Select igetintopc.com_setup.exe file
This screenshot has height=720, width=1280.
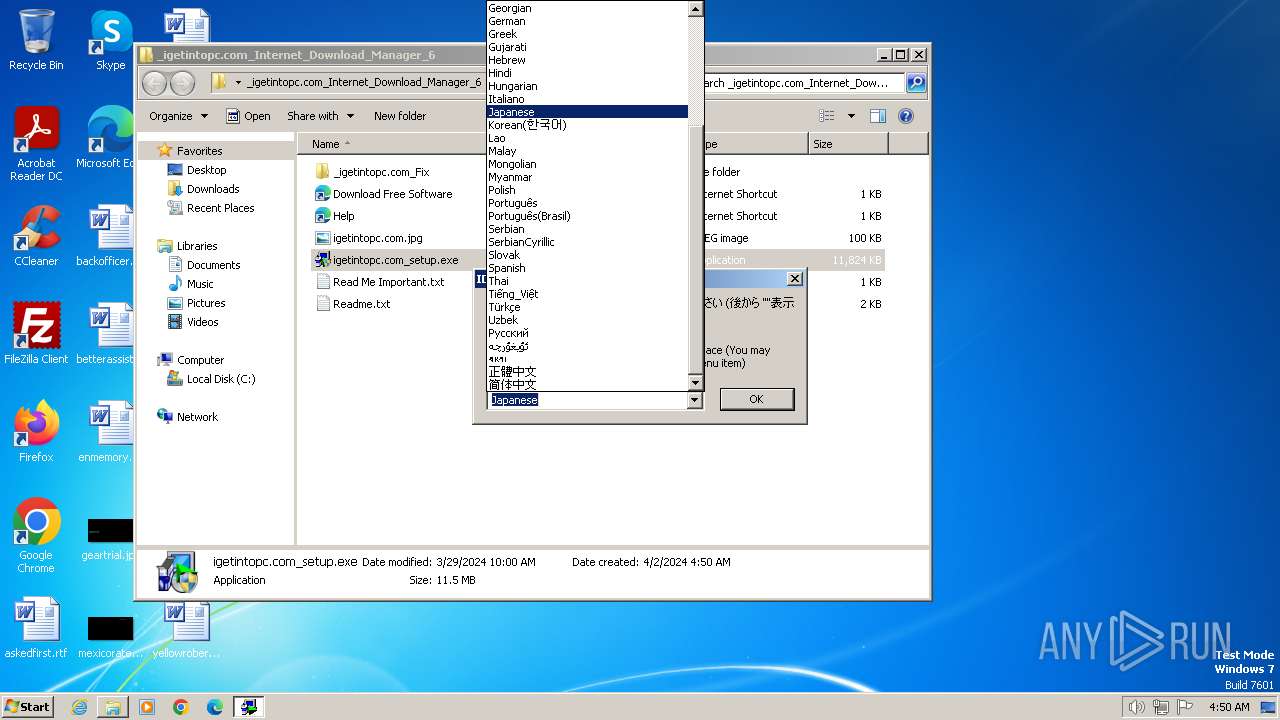point(395,260)
